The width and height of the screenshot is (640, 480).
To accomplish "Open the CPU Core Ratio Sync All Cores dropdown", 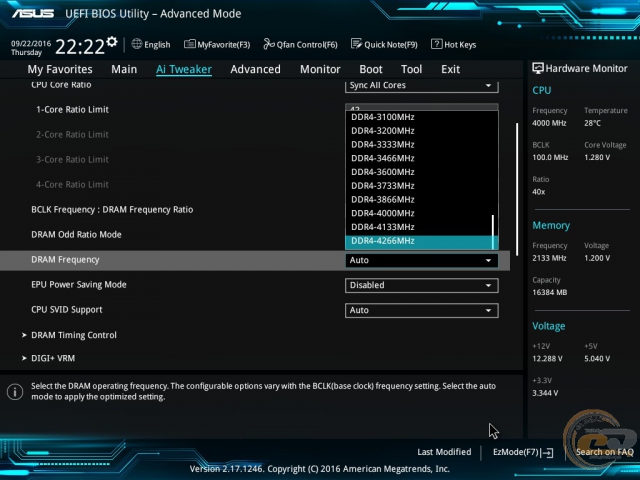I will coord(422,85).
